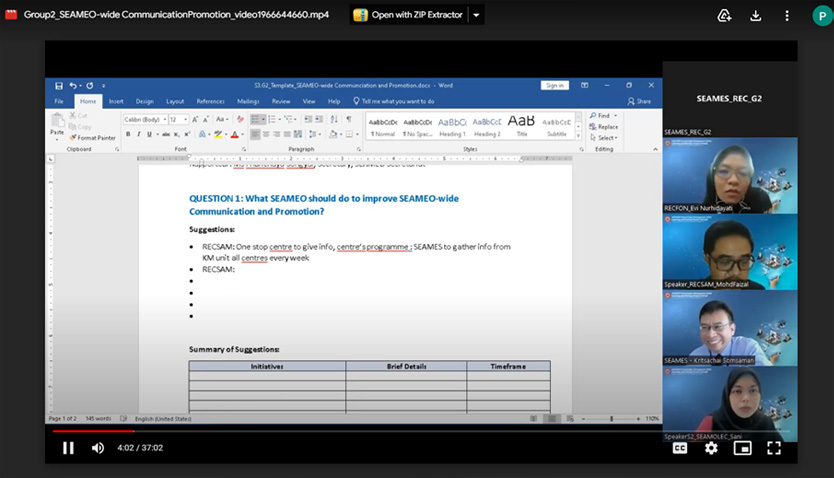Click the Paste button

pyautogui.click(x=57, y=125)
